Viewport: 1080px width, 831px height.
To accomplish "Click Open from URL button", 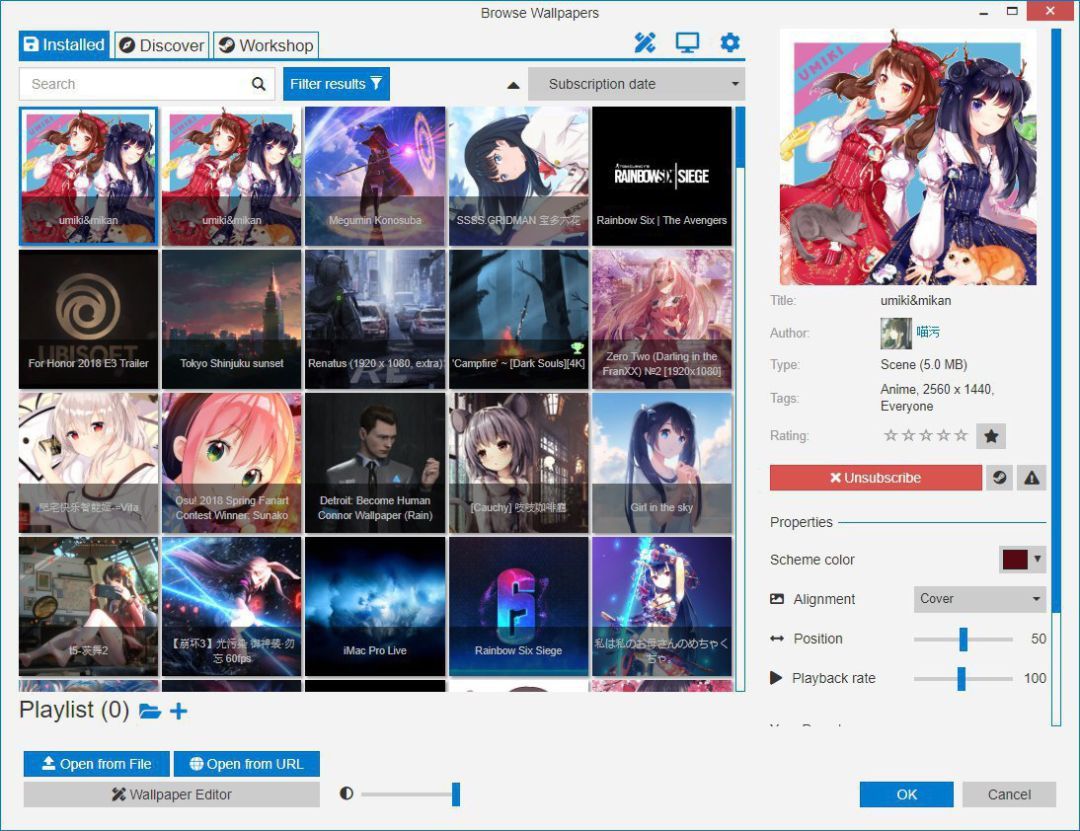I will click(x=247, y=763).
